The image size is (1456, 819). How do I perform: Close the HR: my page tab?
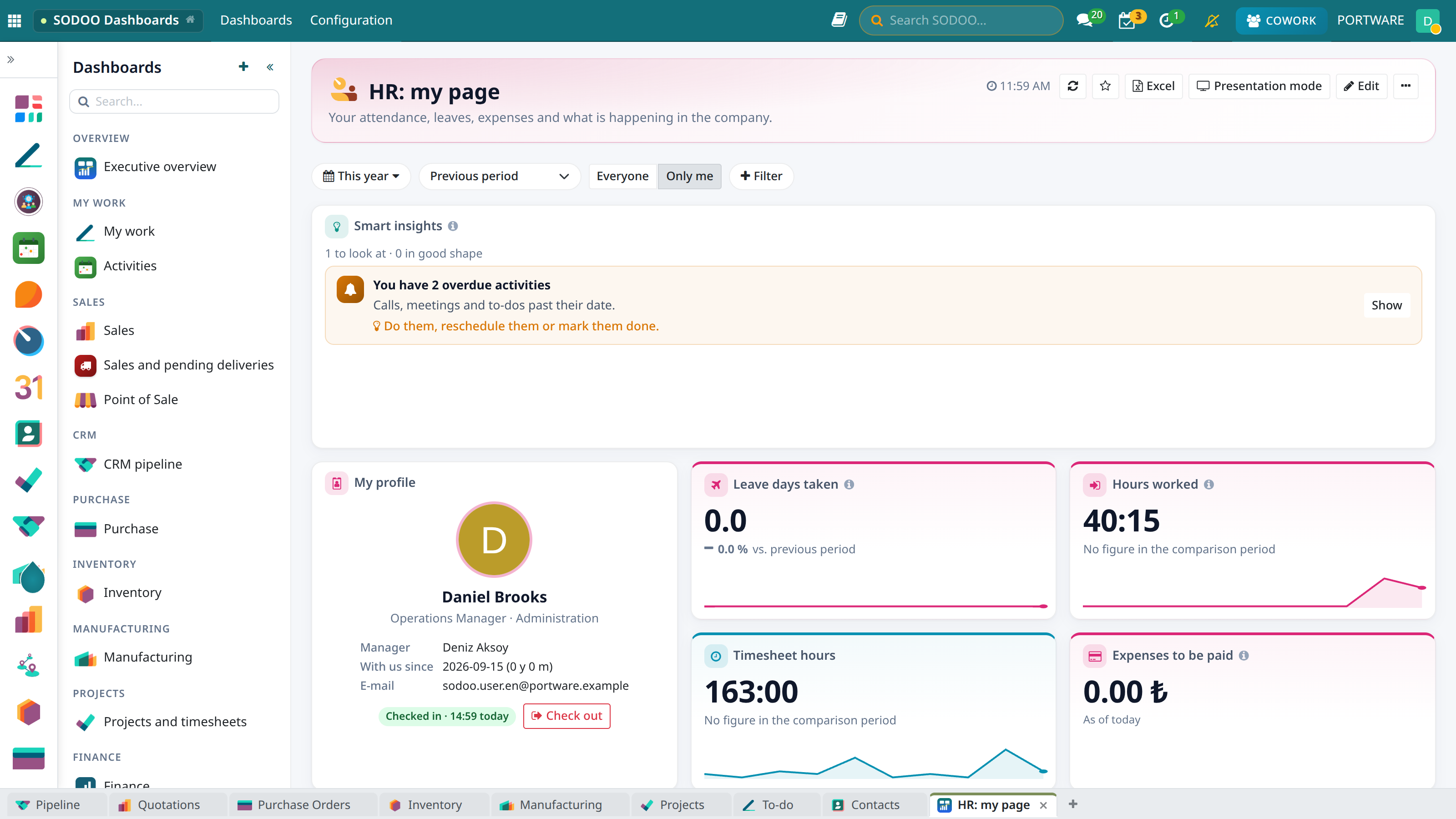[x=1043, y=805]
